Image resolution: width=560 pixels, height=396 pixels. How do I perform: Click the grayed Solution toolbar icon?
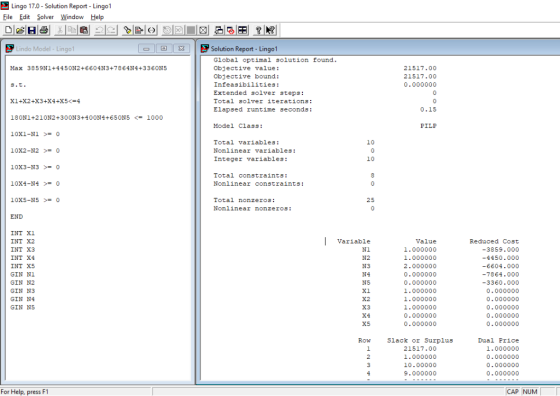point(179,30)
